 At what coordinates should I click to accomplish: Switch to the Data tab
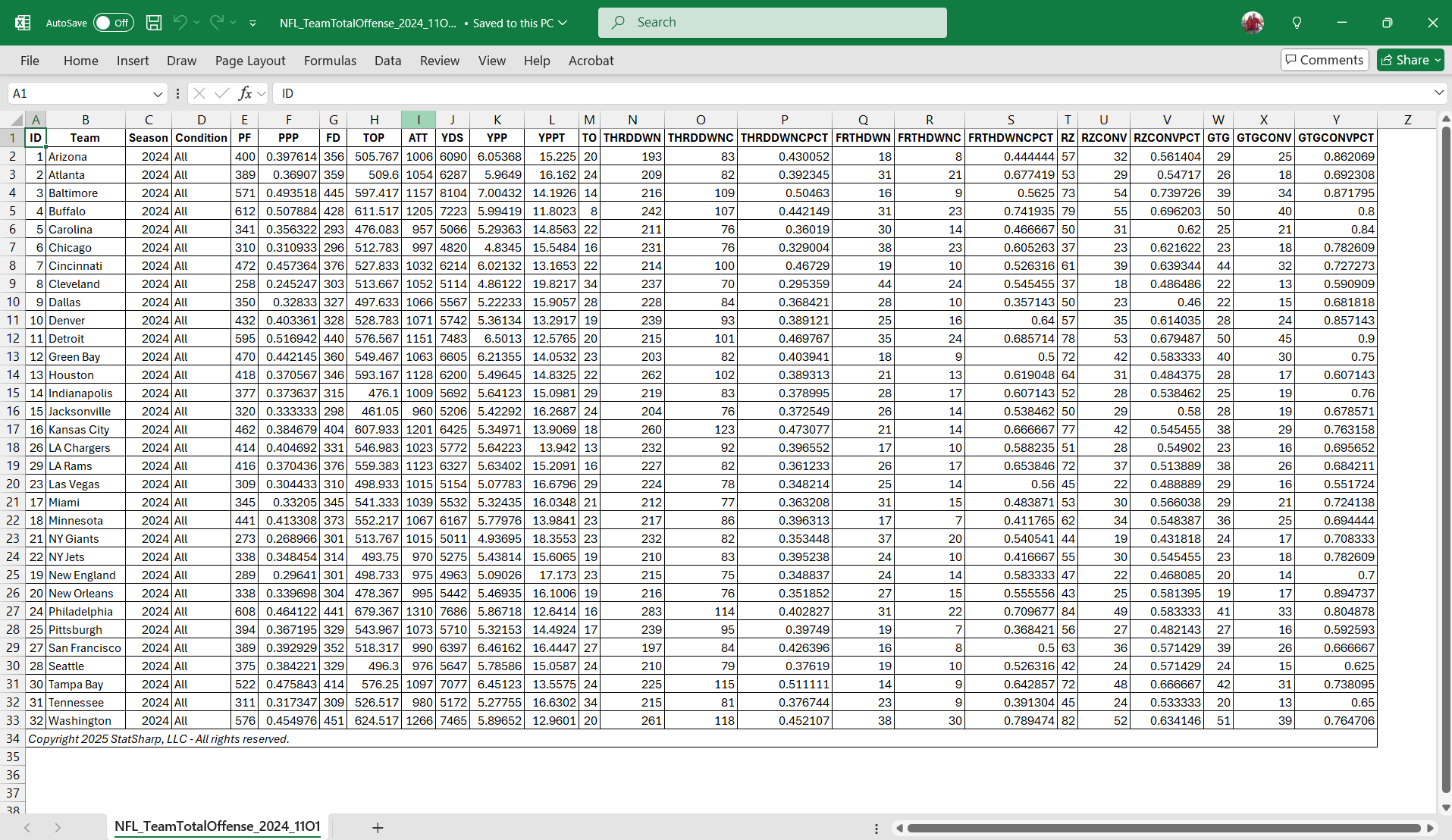tap(387, 61)
